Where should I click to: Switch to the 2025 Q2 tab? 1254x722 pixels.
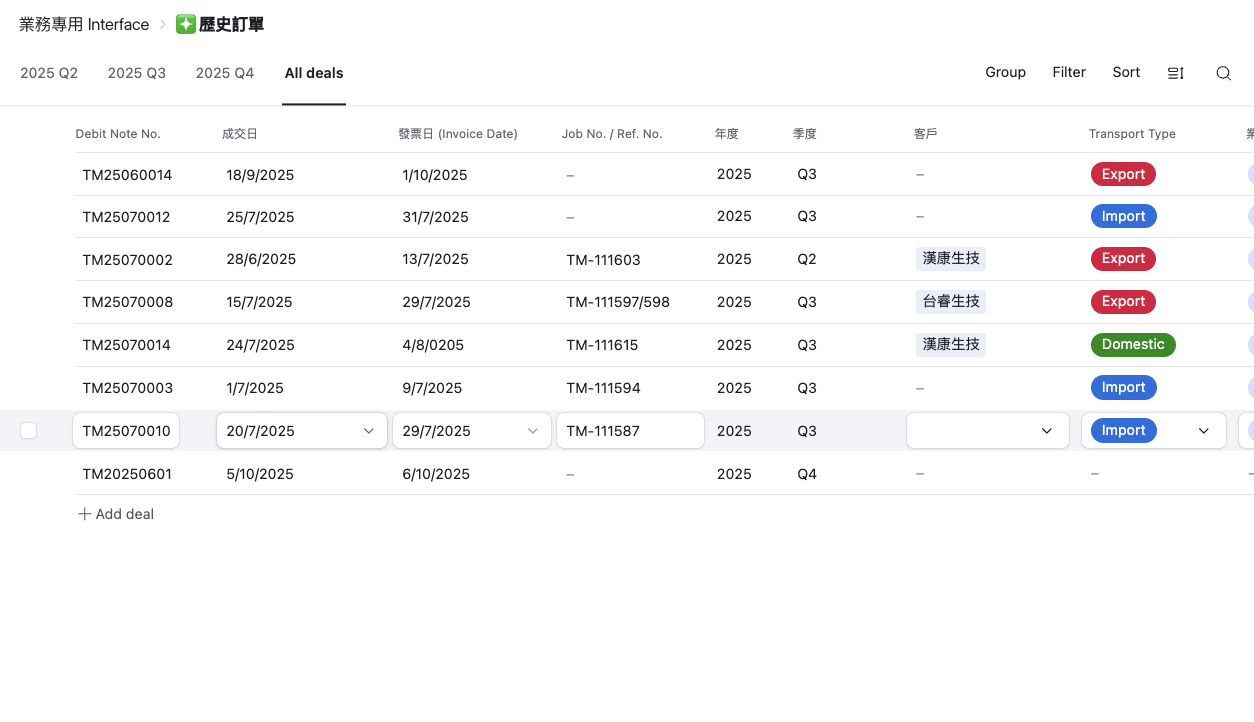(49, 73)
